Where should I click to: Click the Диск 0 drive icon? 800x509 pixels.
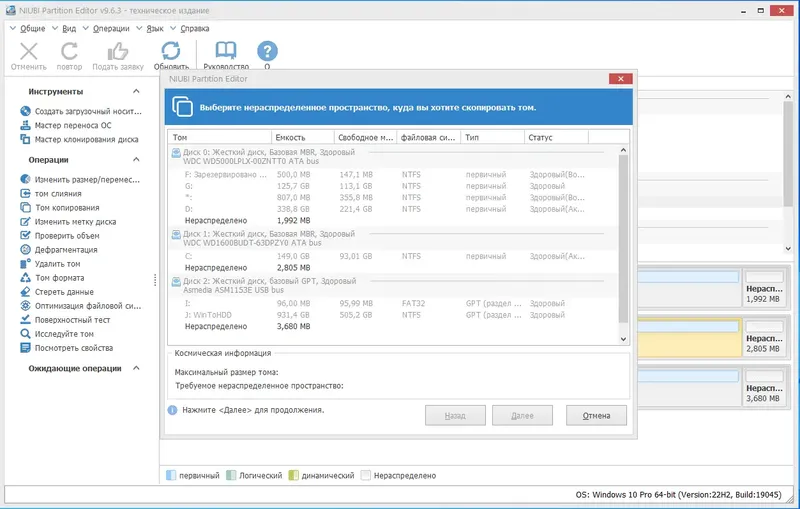(x=176, y=152)
